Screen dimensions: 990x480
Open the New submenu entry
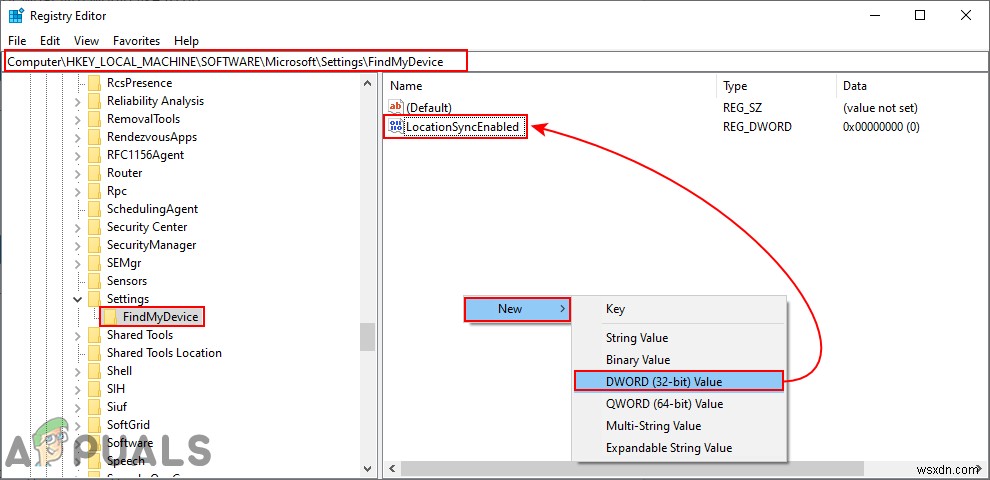pos(517,309)
